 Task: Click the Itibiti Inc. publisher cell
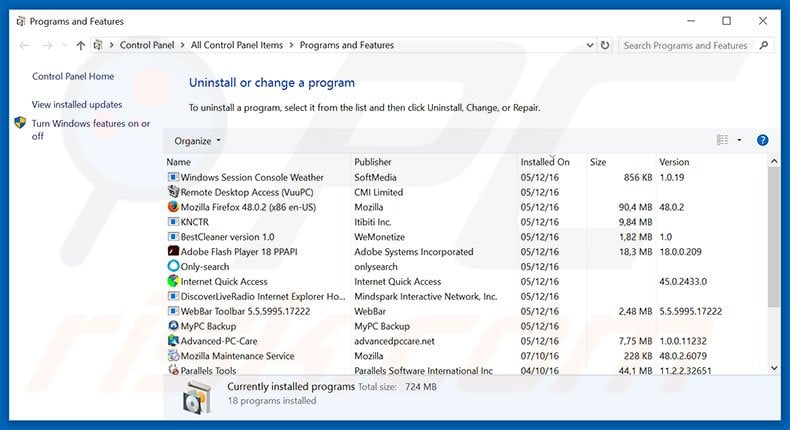[373, 222]
